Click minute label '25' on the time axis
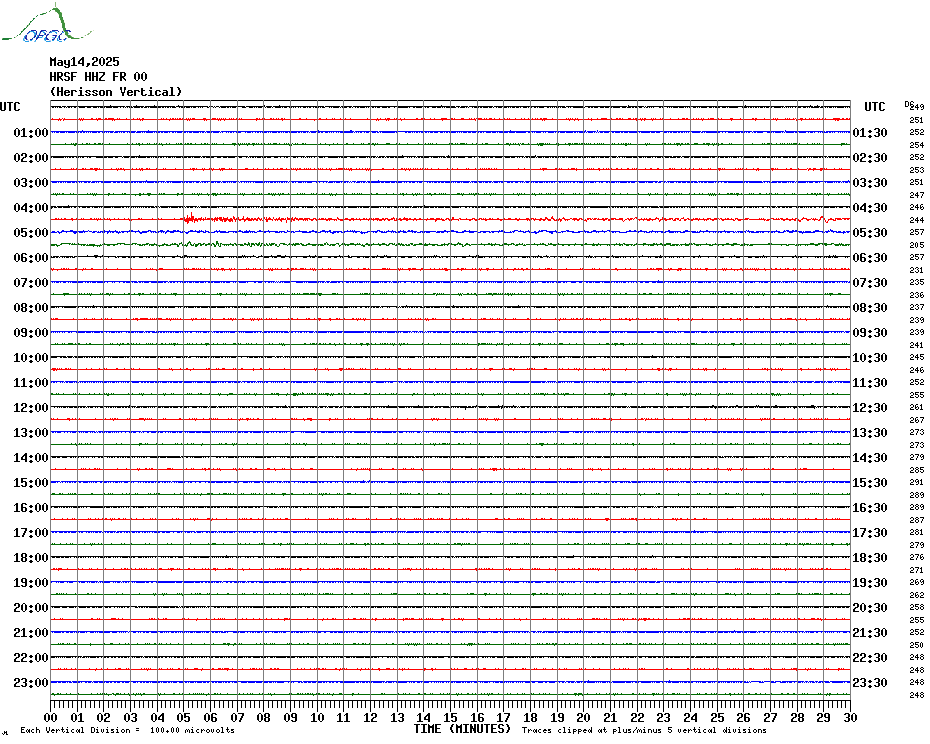930x744 pixels. coord(717,718)
